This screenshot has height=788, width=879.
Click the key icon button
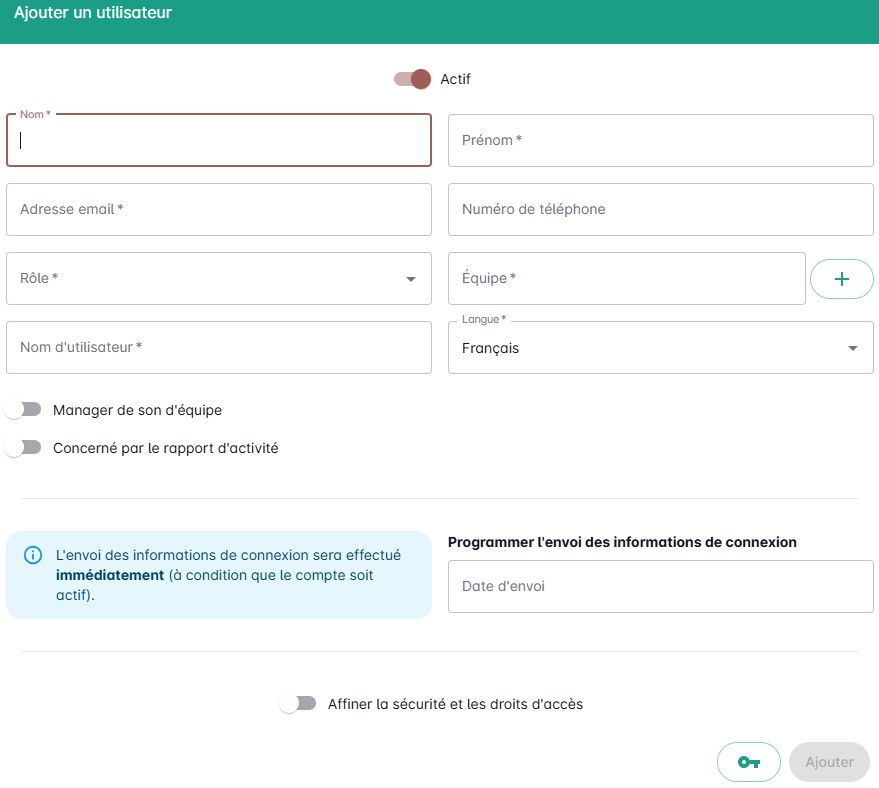point(748,762)
